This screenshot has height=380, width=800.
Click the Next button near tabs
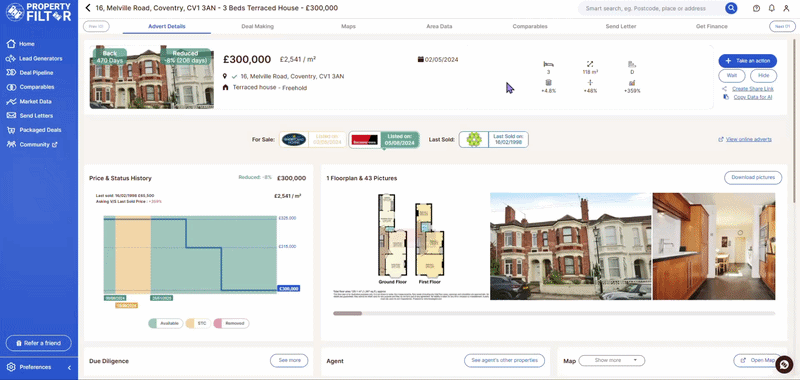coord(782,27)
